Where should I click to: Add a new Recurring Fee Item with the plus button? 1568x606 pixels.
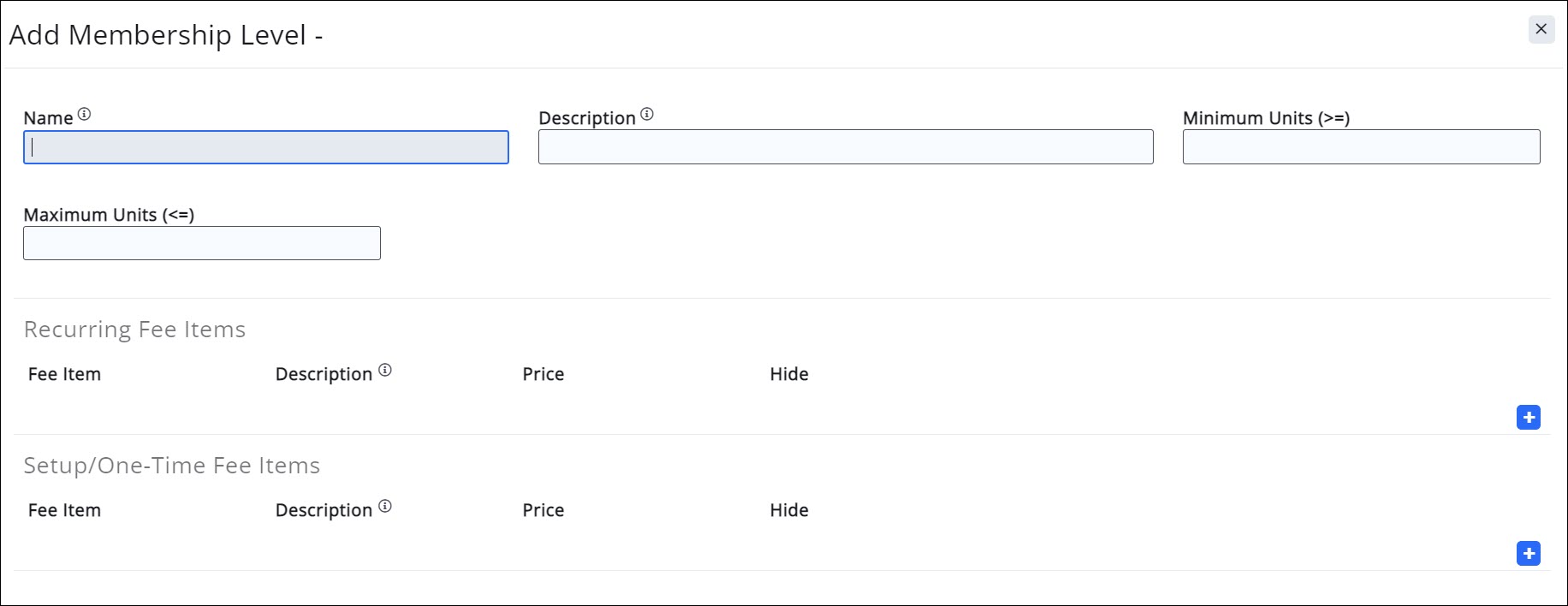click(1528, 418)
